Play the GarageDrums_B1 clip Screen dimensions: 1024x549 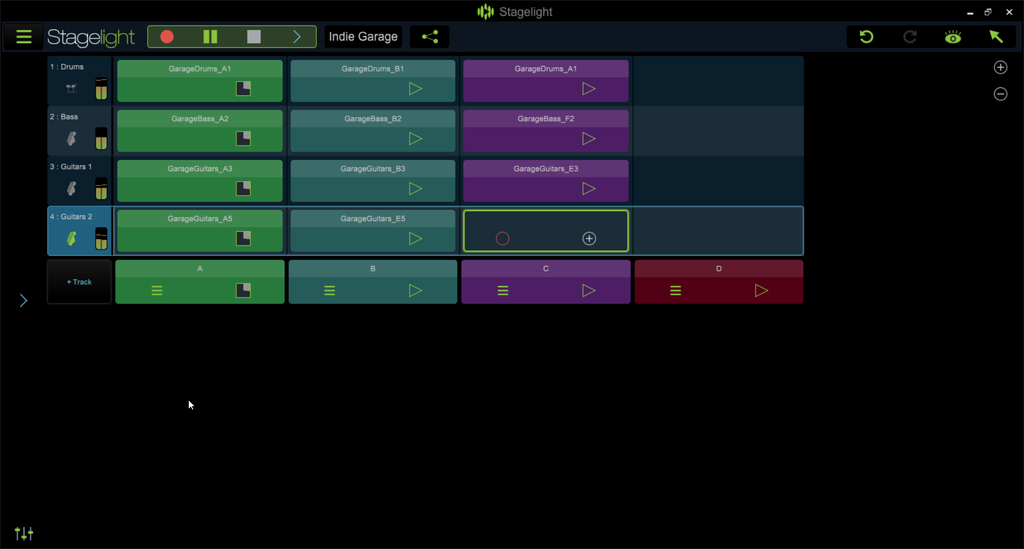(x=415, y=89)
